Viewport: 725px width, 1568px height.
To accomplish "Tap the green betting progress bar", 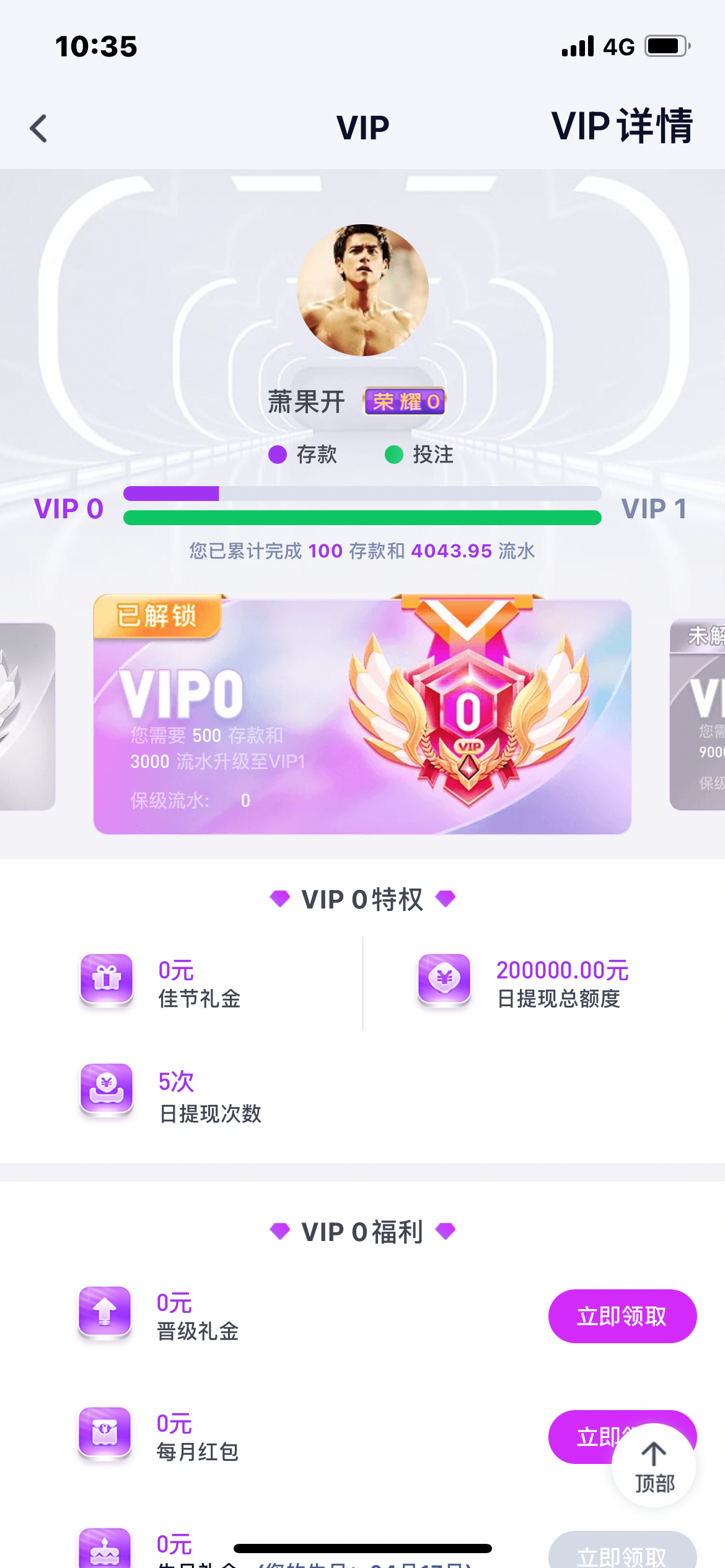I will tap(362, 518).
